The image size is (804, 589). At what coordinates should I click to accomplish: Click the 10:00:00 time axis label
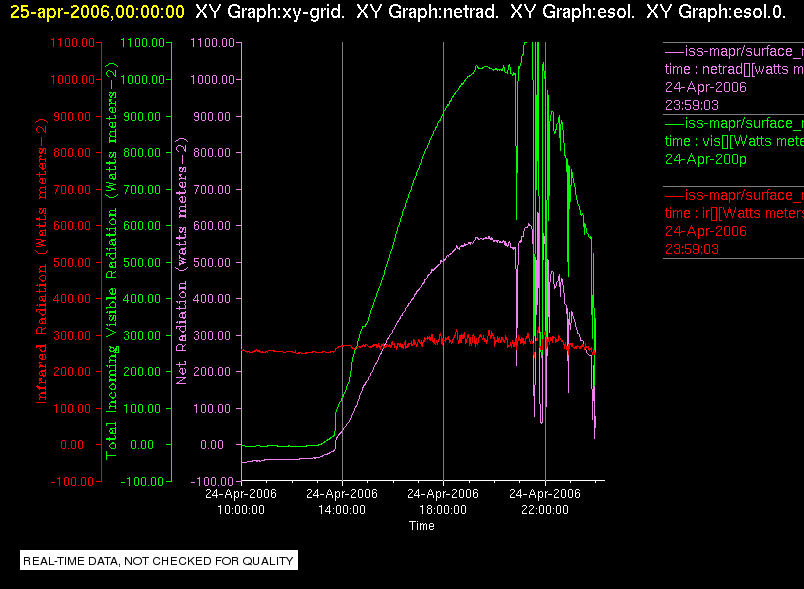coord(241,510)
